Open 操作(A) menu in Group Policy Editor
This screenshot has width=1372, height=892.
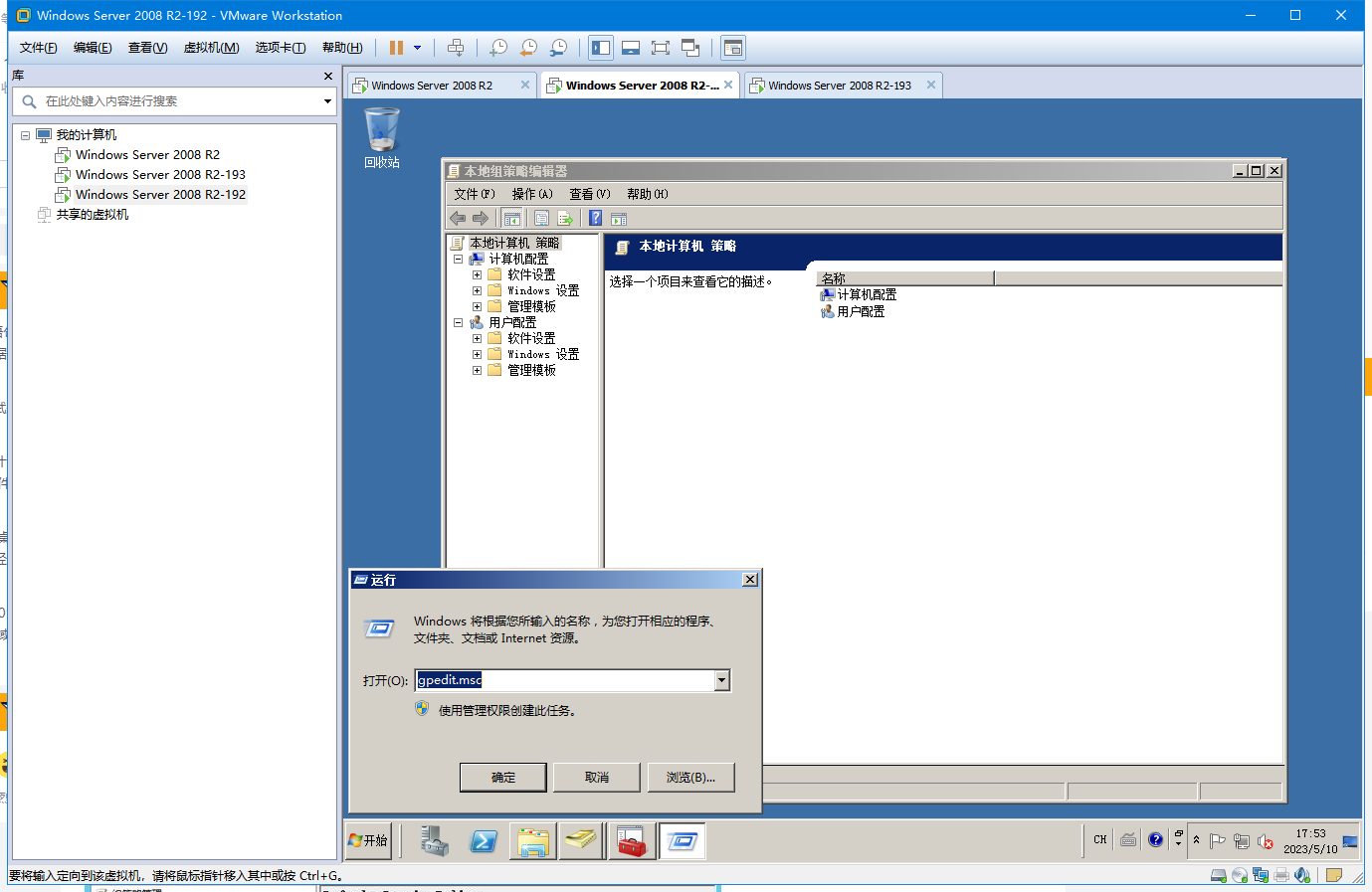tap(532, 194)
